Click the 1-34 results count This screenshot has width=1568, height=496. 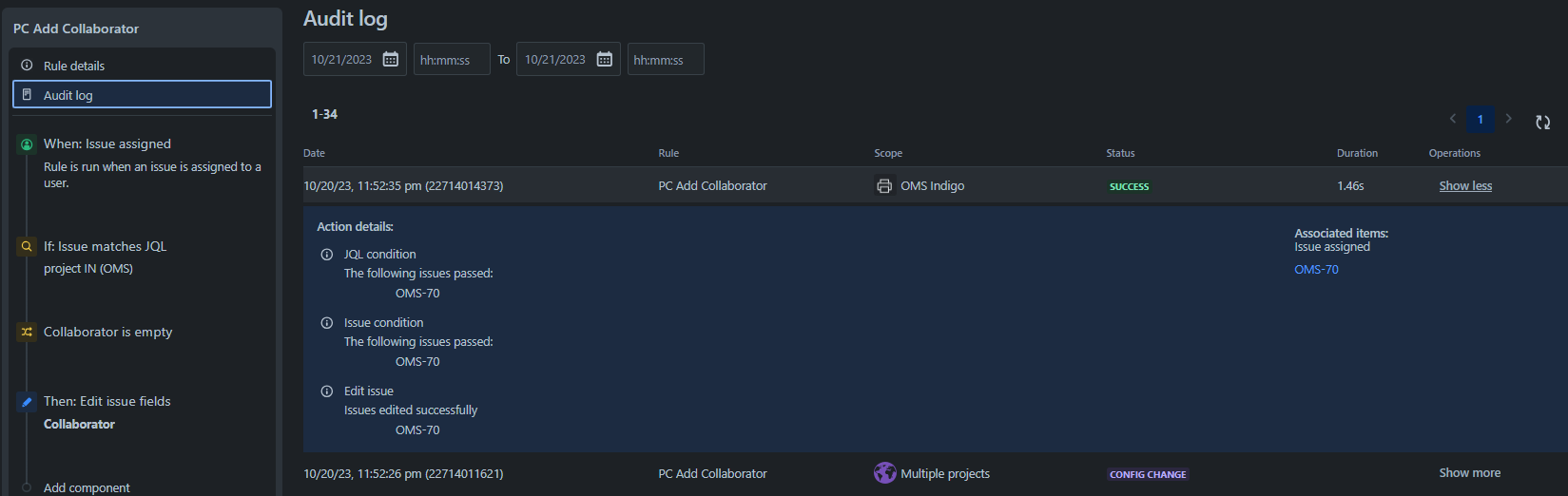point(324,114)
